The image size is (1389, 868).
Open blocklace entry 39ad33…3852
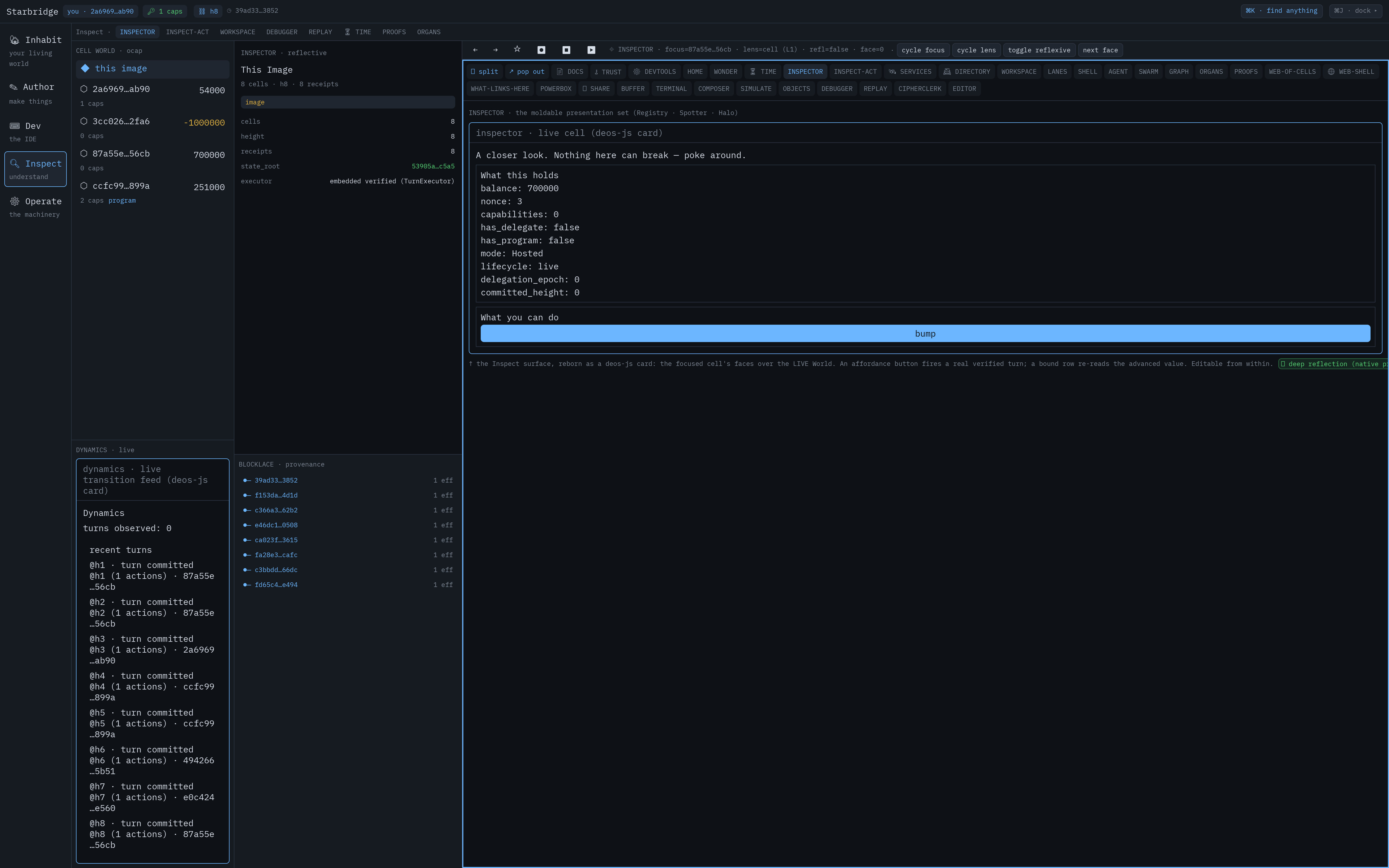(348, 480)
